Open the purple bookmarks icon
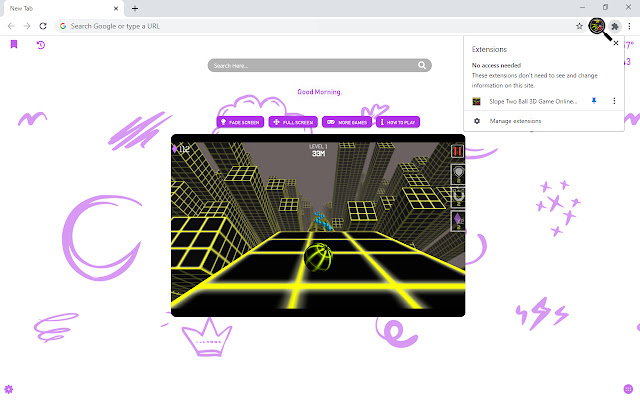 (14, 45)
